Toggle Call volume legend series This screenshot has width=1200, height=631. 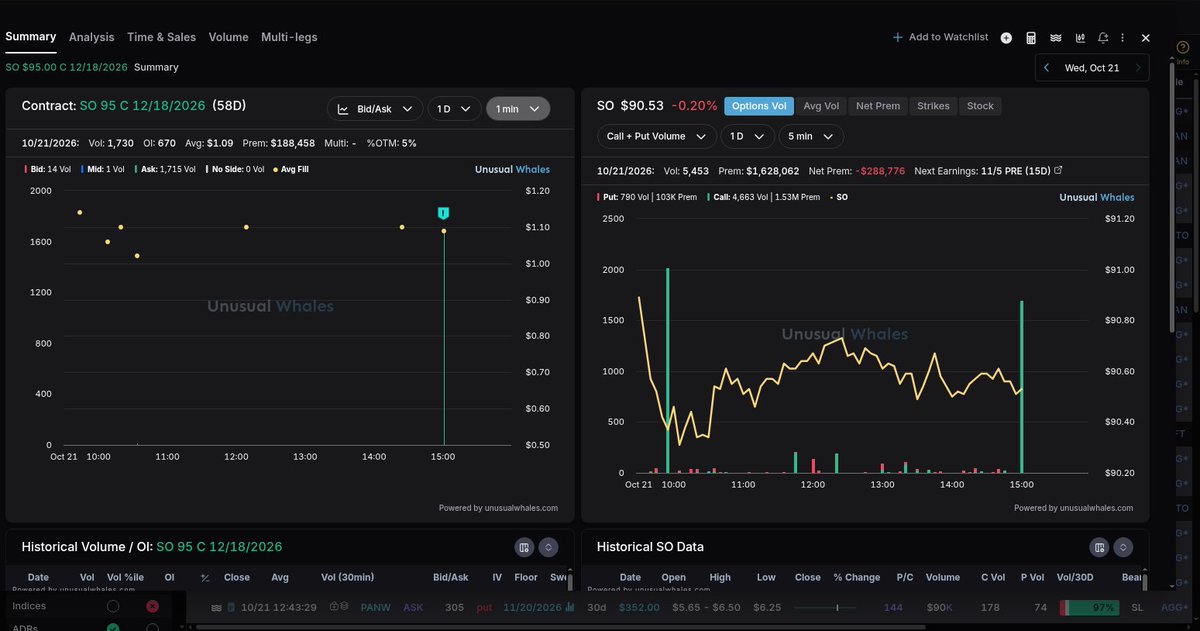point(761,197)
